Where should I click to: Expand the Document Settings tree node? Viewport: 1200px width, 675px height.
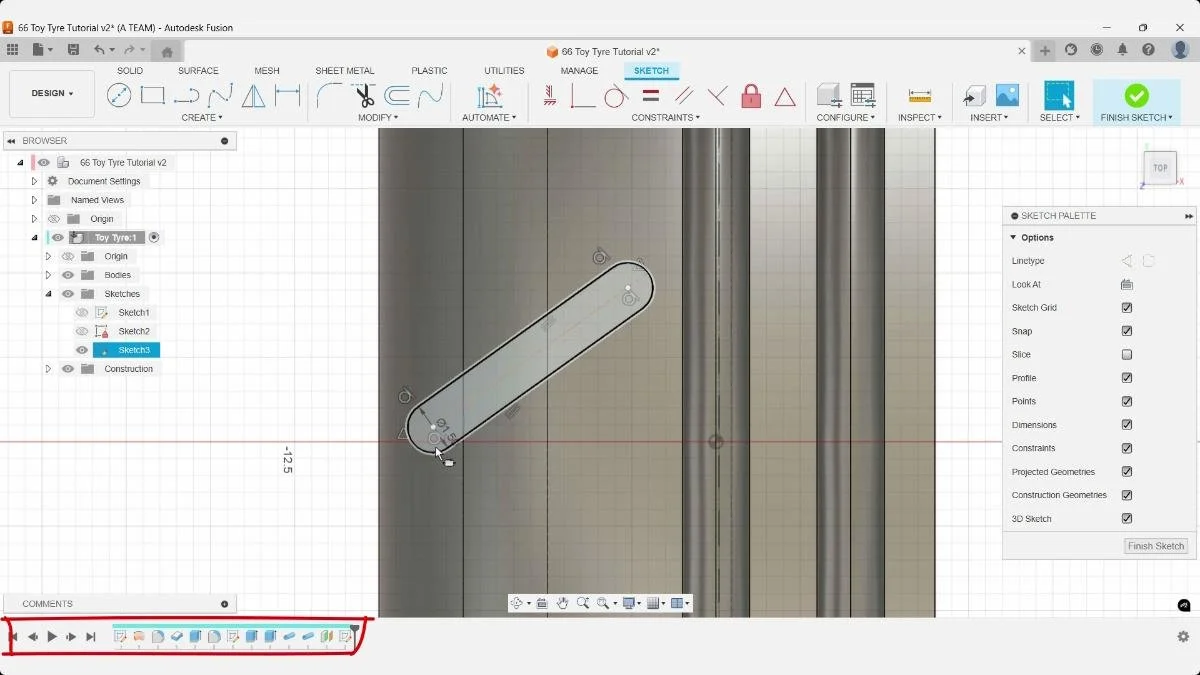[x=34, y=181]
